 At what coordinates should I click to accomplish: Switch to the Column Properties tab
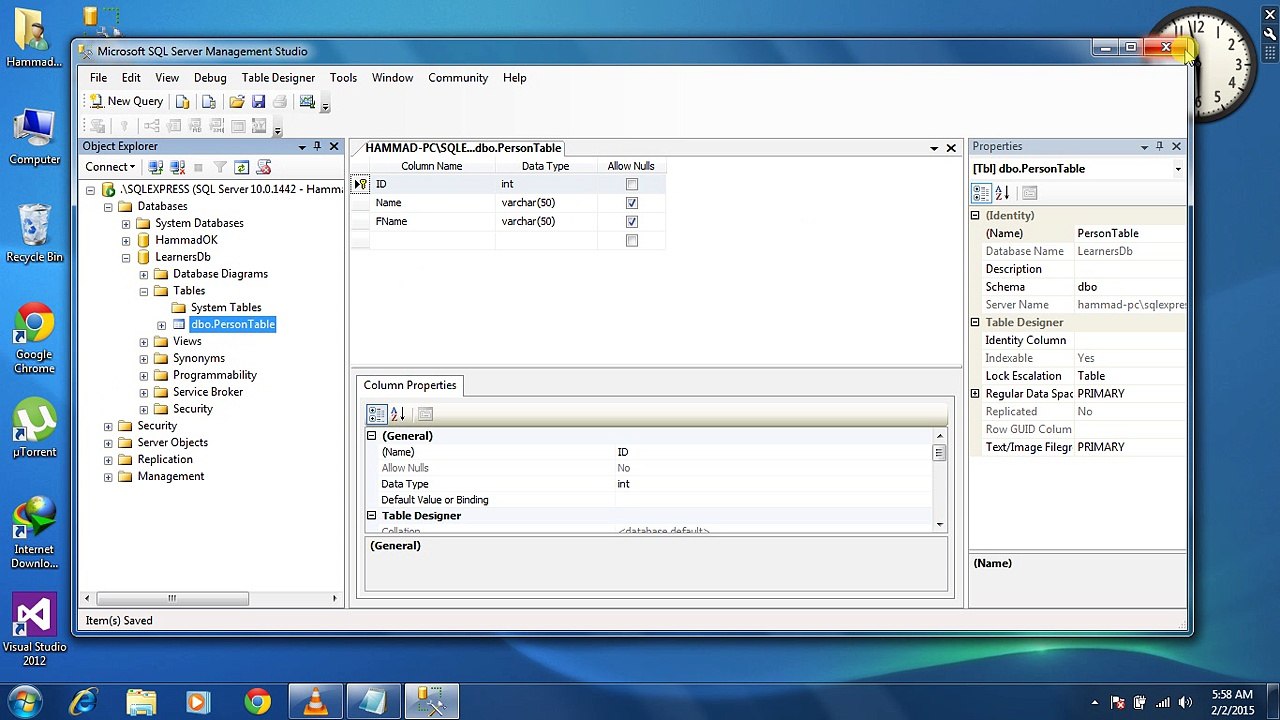tap(410, 385)
